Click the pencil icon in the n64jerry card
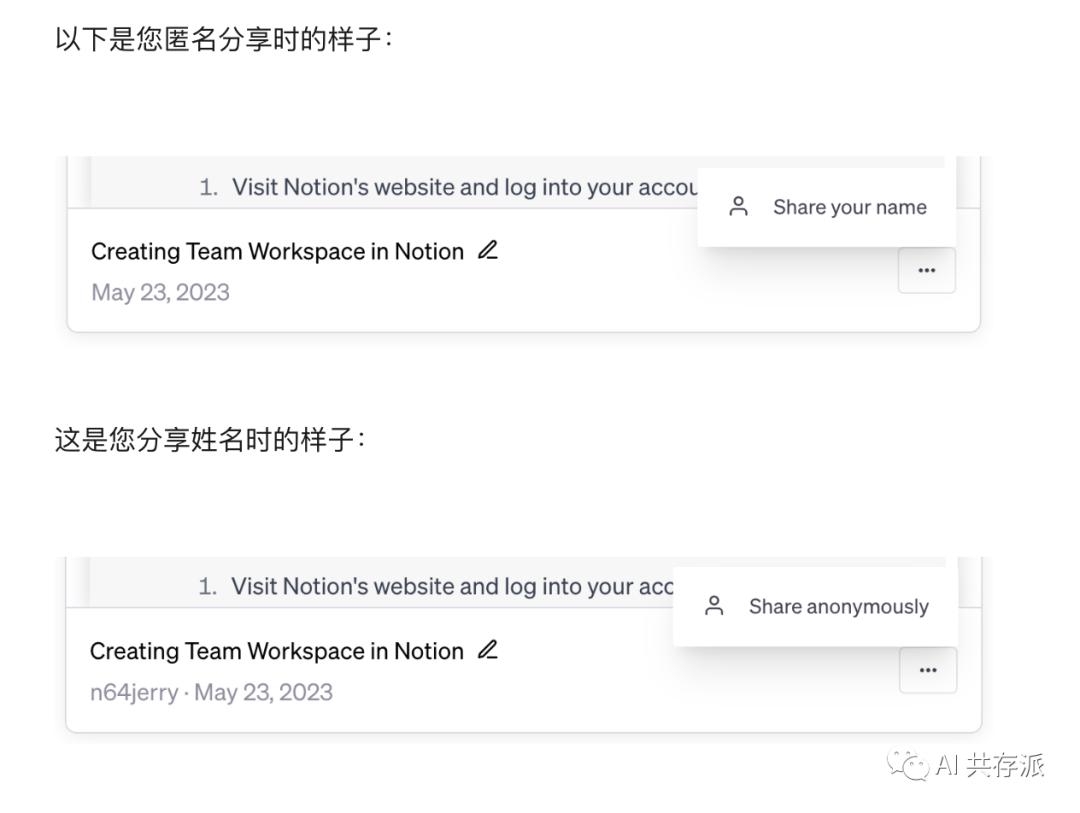The width and height of the screenshot is (1080, 813). tap(487, 651)
